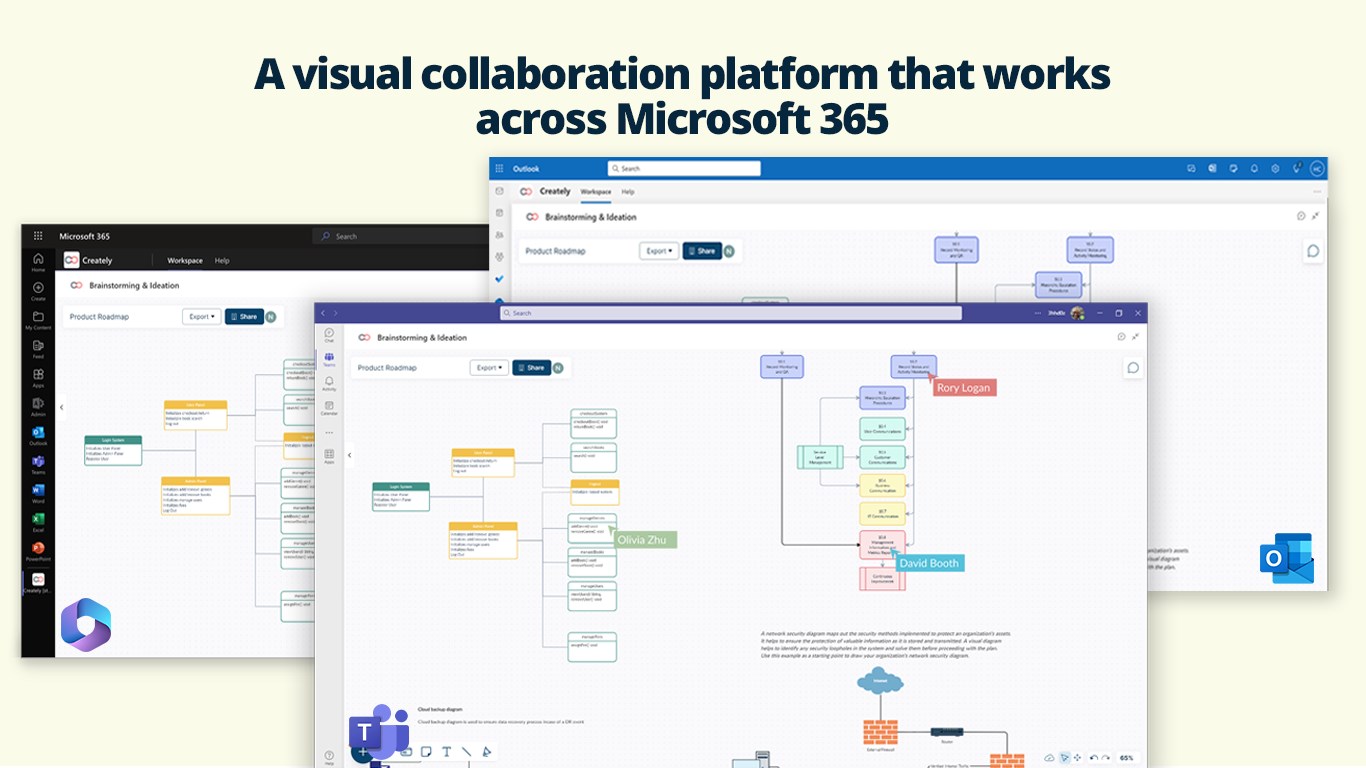Open Outlook settings gear
This screenshot has width=1366, height=768.
click(1275, 168)
